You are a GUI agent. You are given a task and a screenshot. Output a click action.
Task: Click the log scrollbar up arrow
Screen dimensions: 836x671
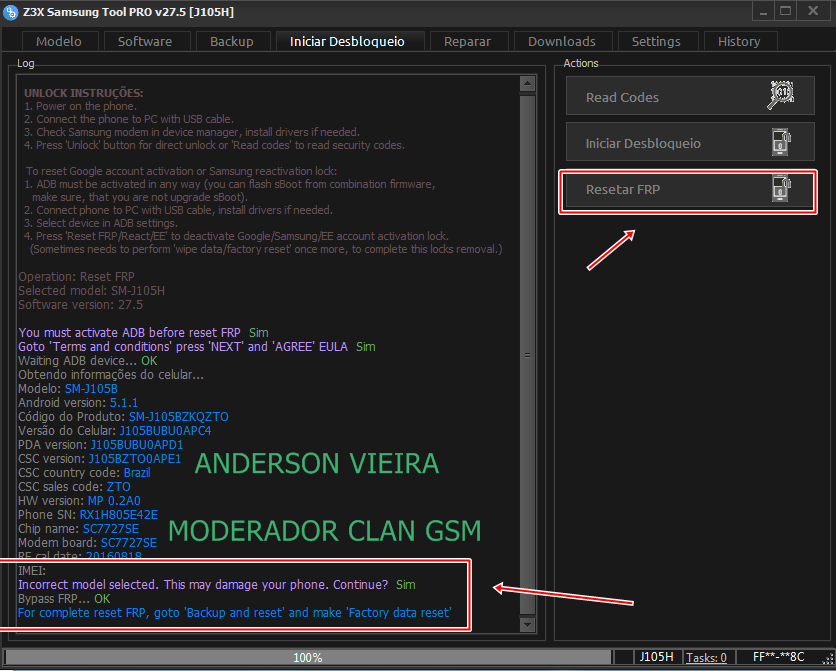click(527, 83)
